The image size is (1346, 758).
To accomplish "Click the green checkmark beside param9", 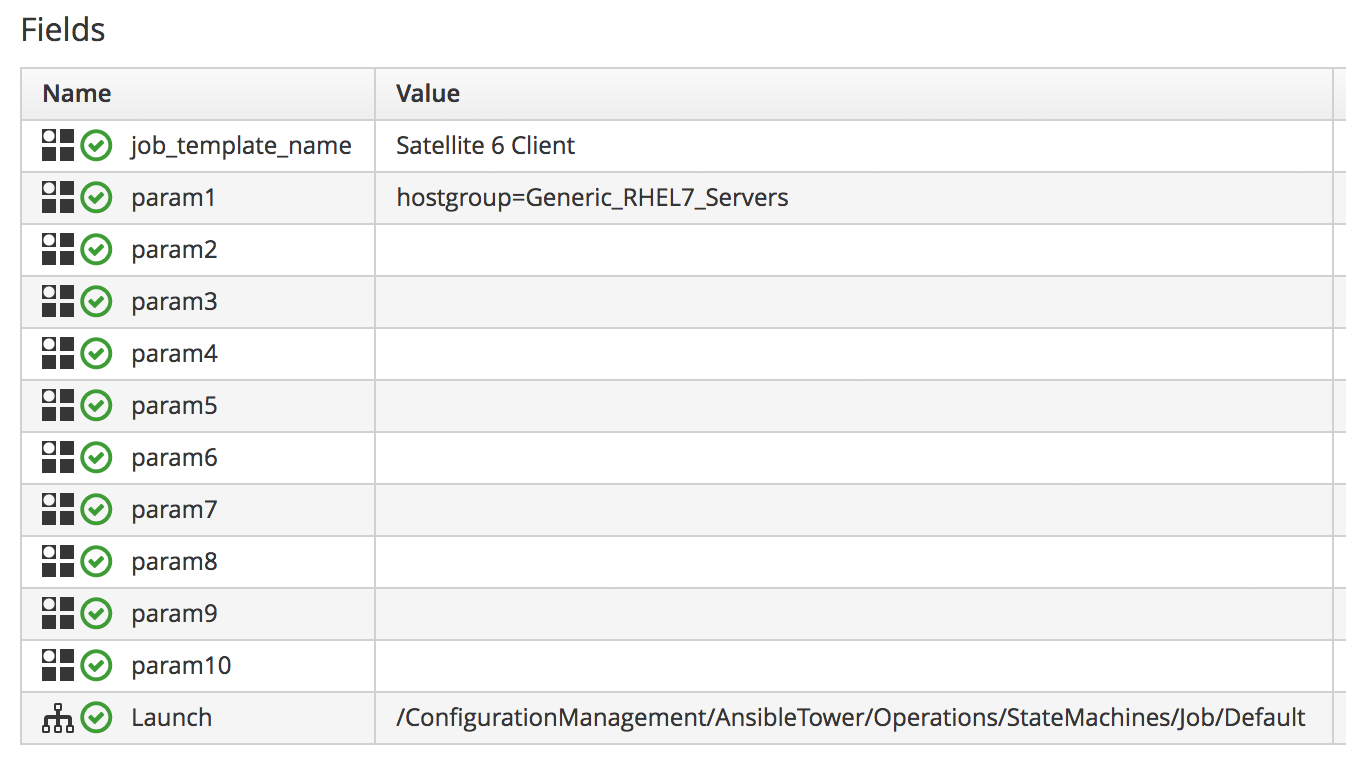I will point(96,614).
